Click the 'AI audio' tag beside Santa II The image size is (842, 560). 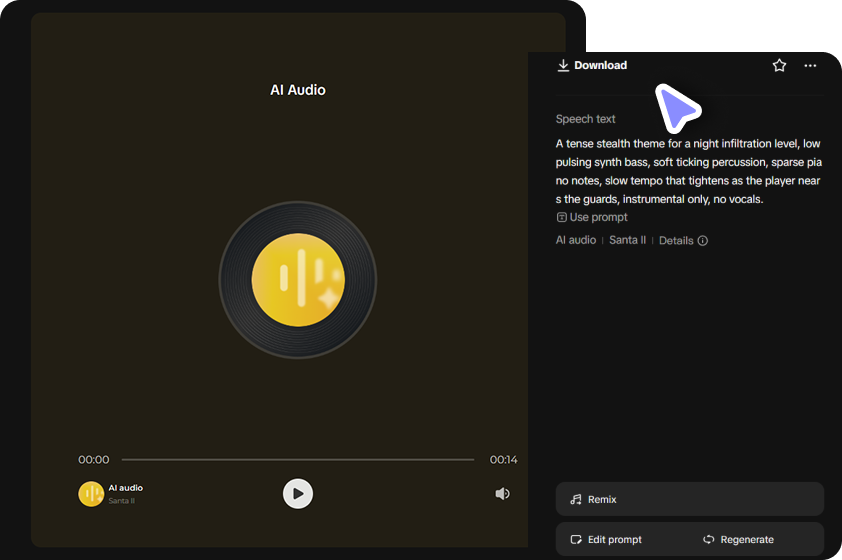(x=576, y=240)
